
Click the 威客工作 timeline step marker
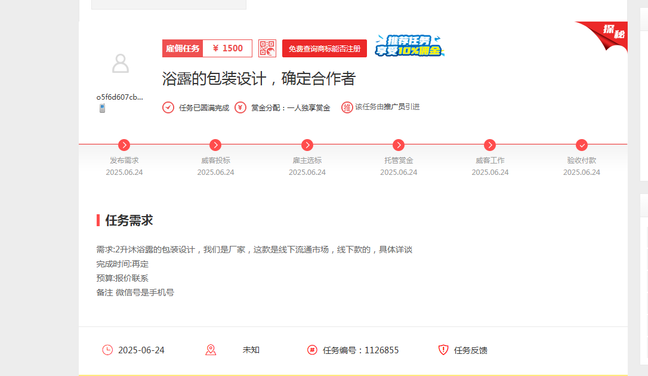[490, 145]
